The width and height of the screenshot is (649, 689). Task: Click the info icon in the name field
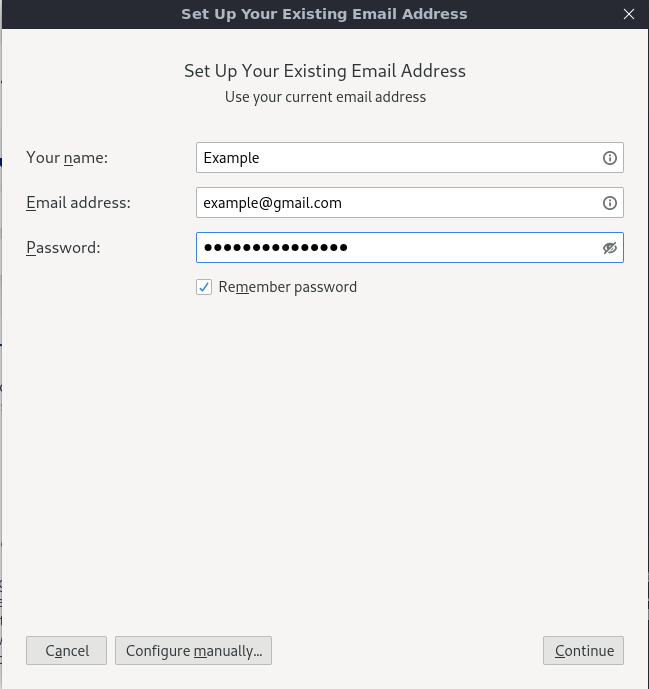609,158
